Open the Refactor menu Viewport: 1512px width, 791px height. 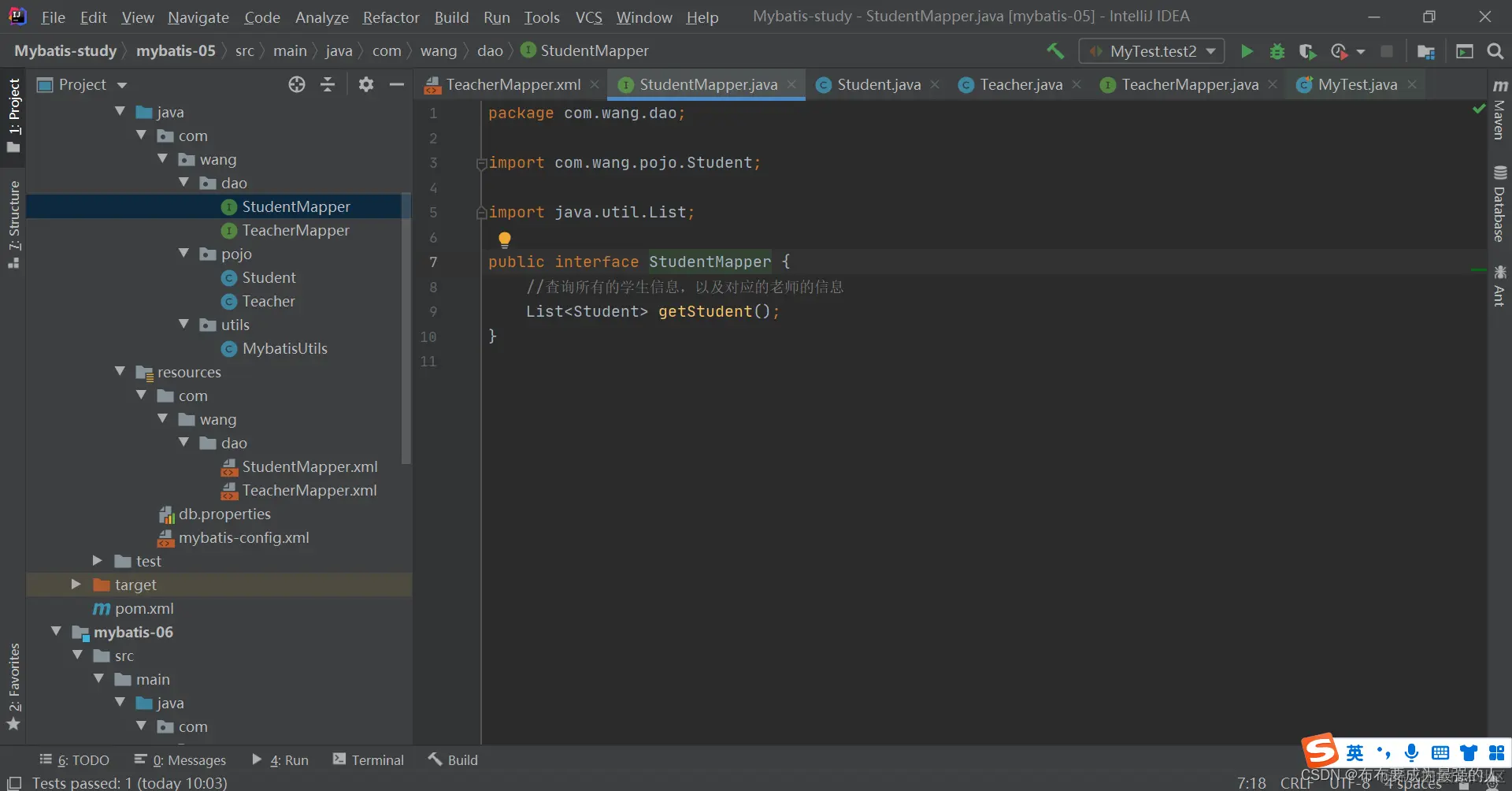pos(391,17)
